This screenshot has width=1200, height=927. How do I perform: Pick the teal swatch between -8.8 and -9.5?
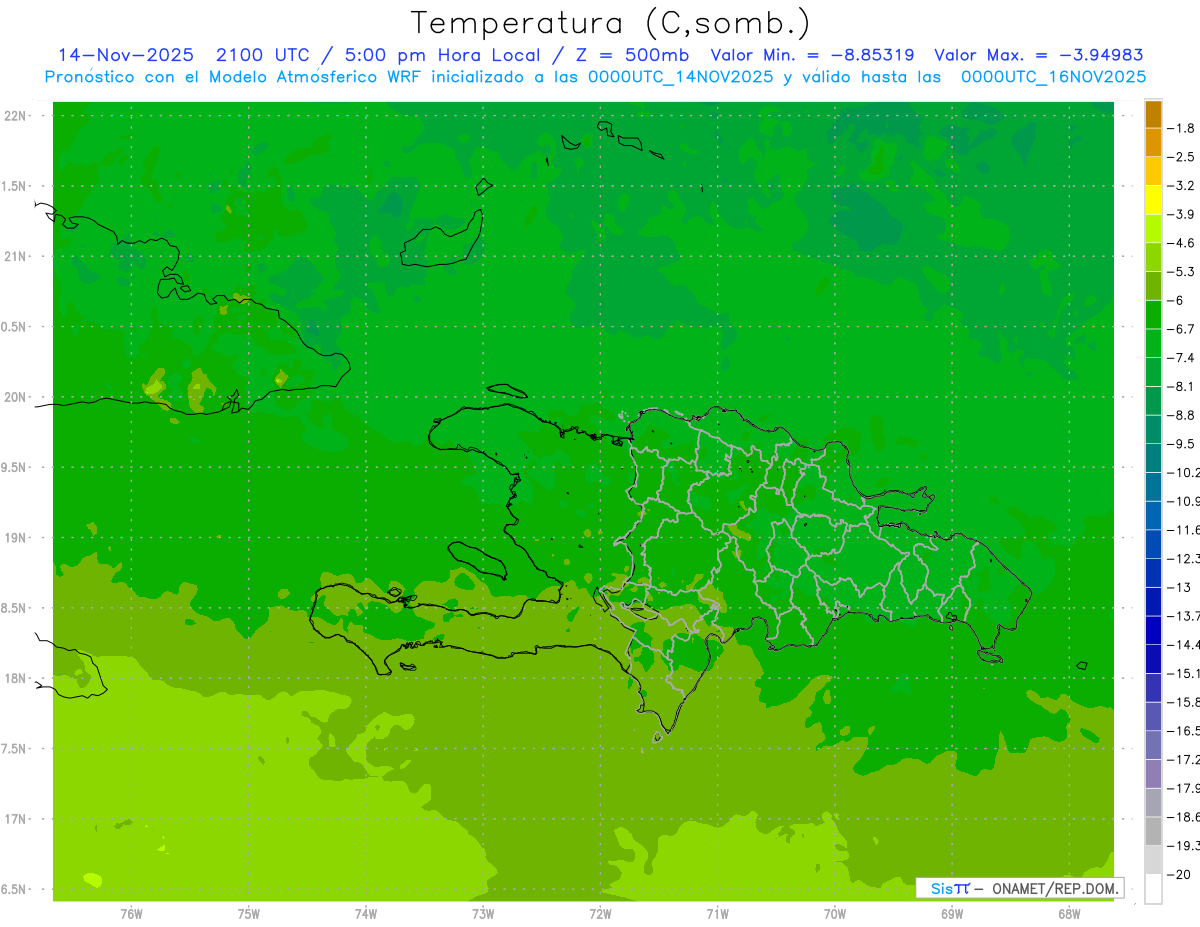coord(1154,429)
